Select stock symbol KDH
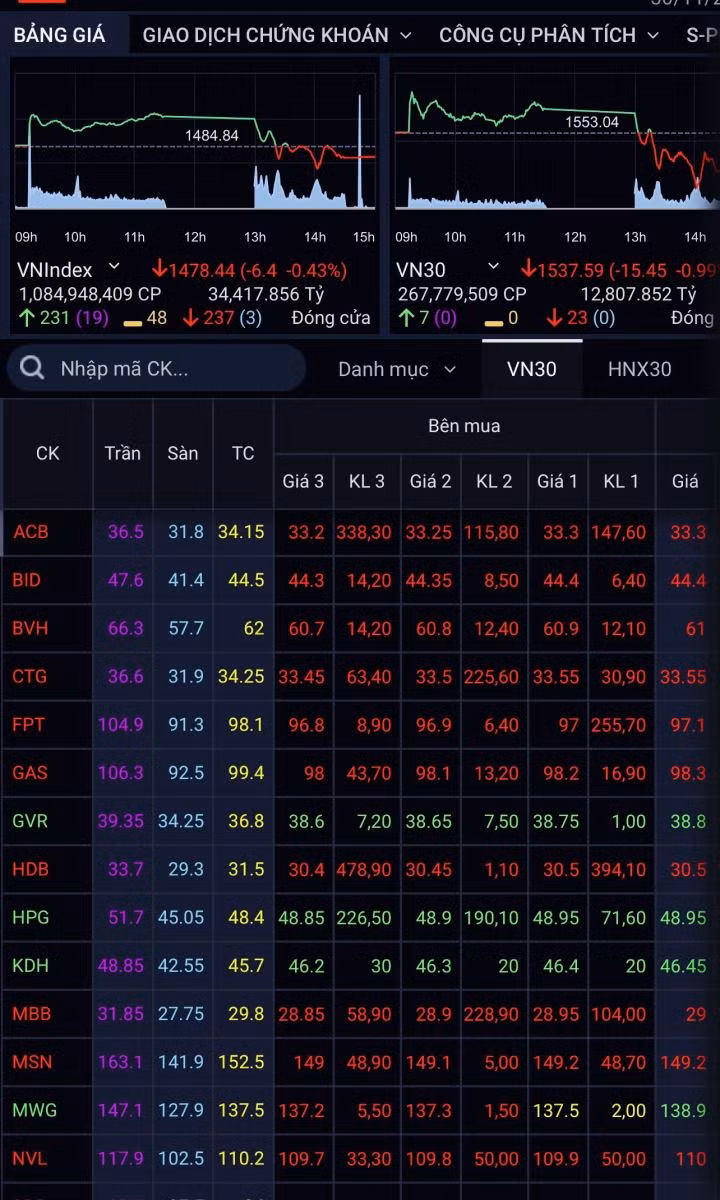This screenshot has width=720, height=1200. click(x=30, y=966)
